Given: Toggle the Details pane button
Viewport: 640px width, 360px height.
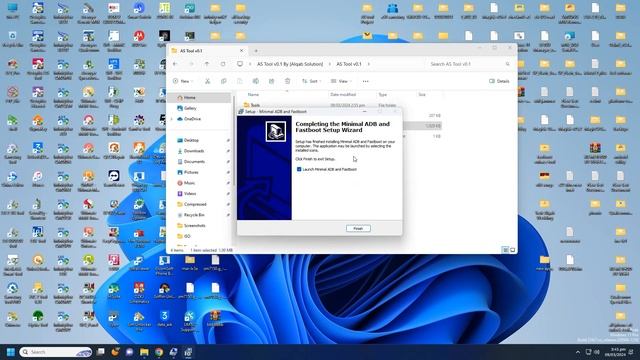Looking at the screenshot, I should (x=499, y=81).
